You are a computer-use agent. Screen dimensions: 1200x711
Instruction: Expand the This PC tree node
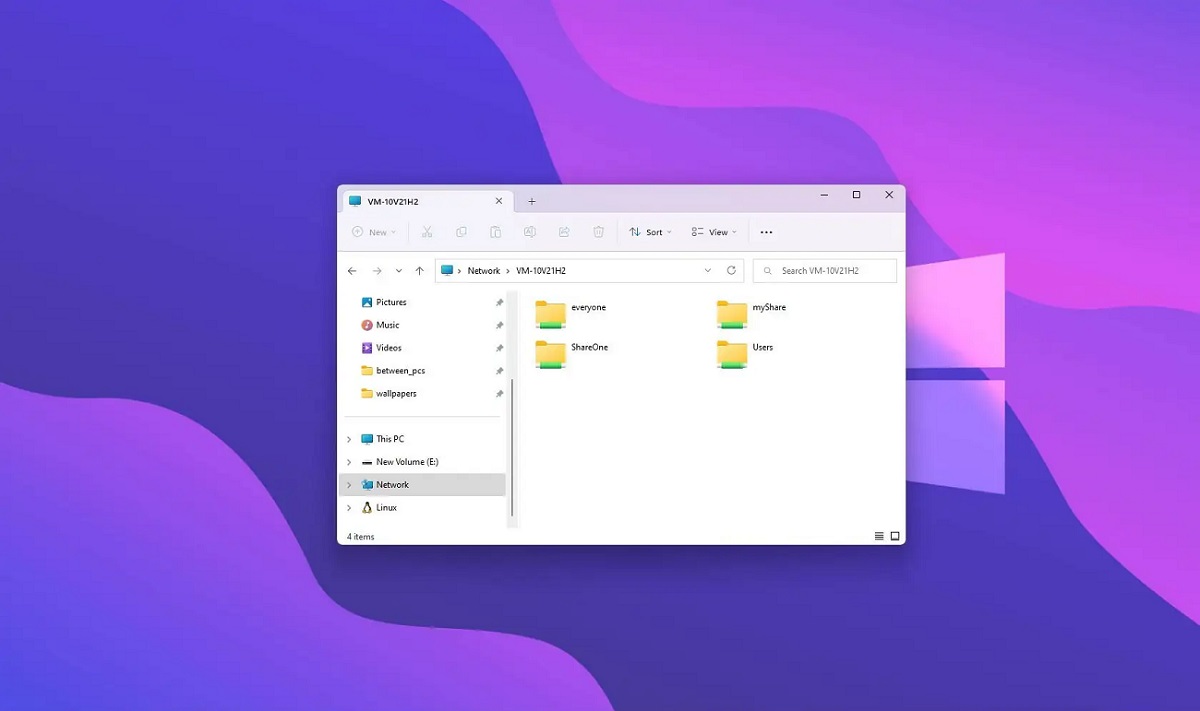(x=349, y=439)
